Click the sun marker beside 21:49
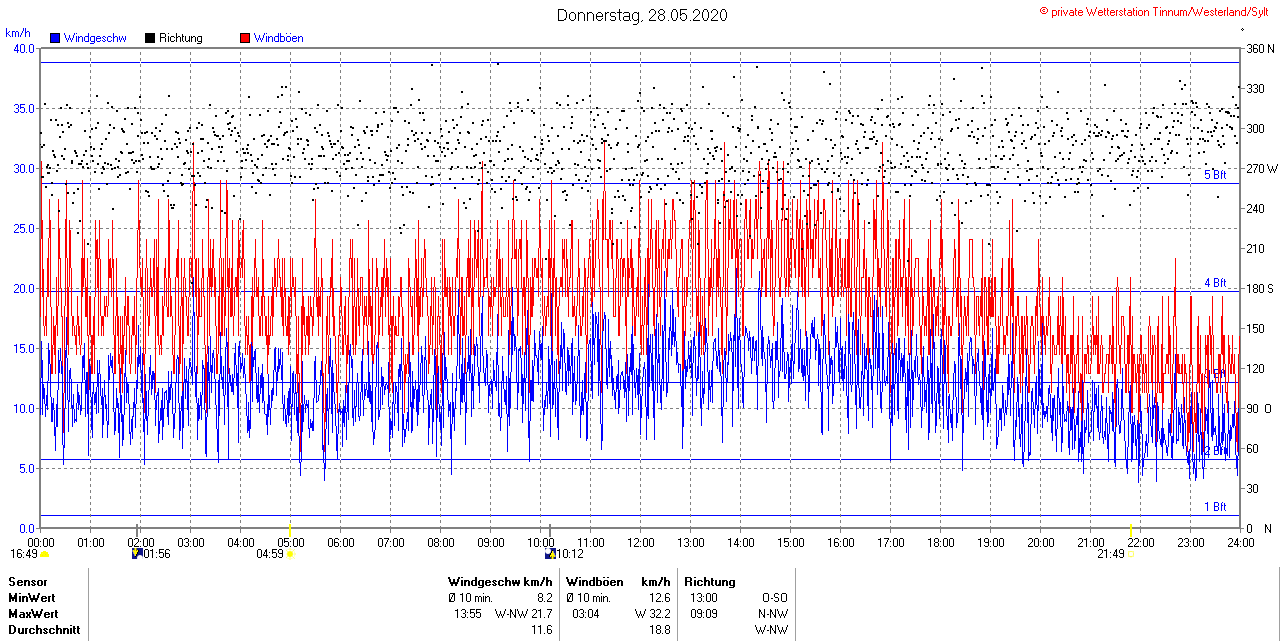This screenshot has height=641, width=1280. (x=1131, y=554)
